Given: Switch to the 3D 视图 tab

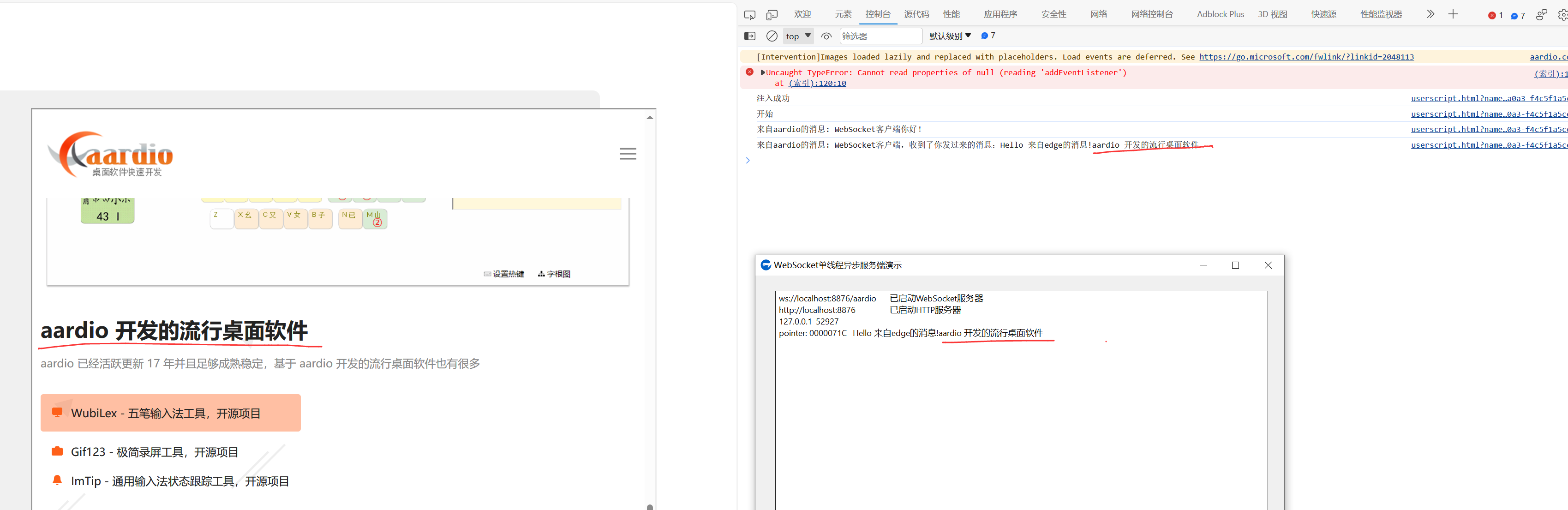Looking at the screenshot, I should pyautogui.click(x=1272, y=14).
